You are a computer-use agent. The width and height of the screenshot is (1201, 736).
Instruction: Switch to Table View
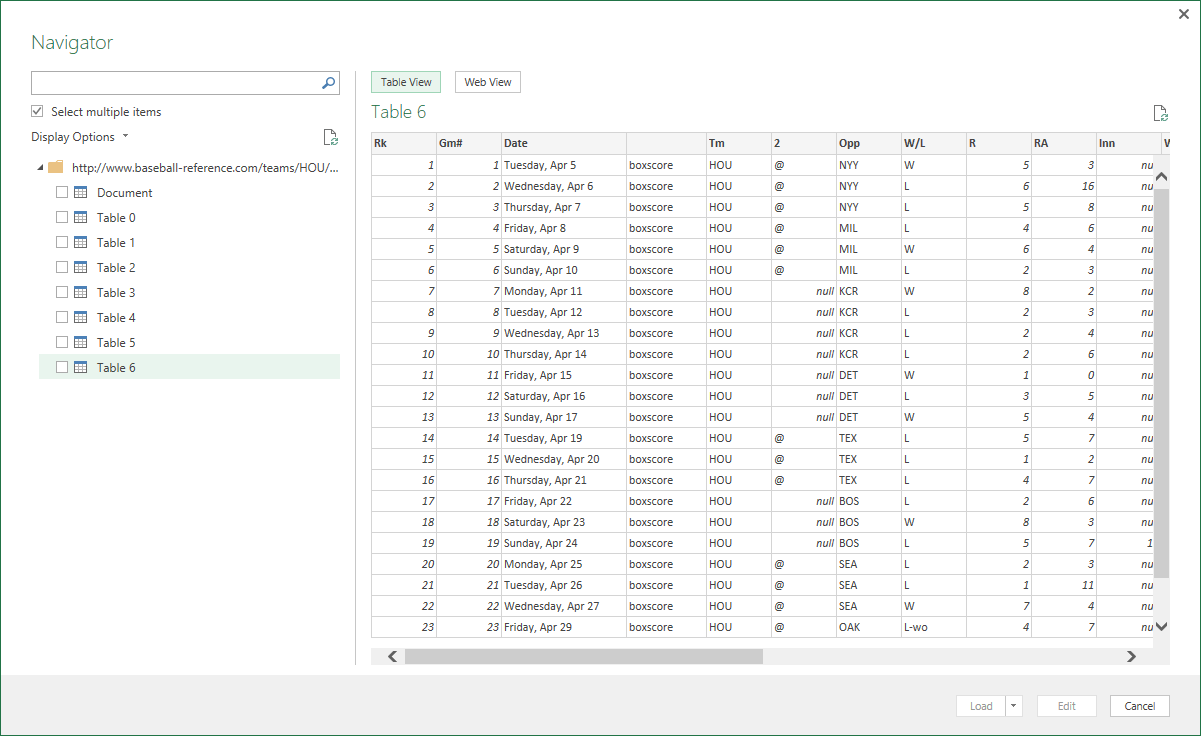[x=406, y=82]
